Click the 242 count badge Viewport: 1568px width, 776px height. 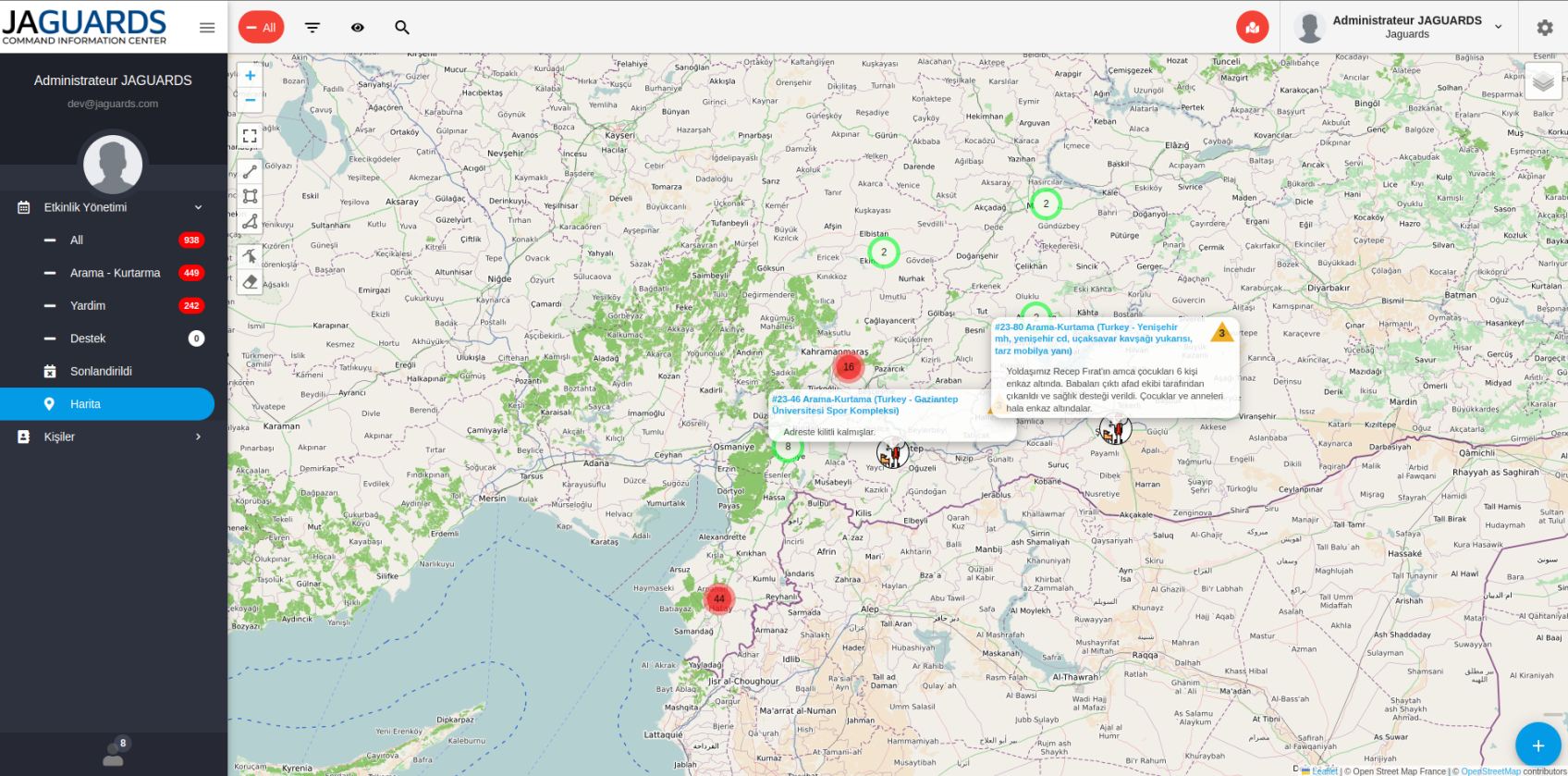tap(191, 305)
